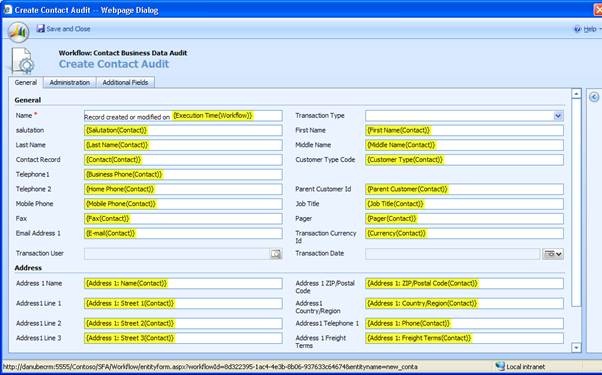The width and height of the screenshot is (602, 375).
Task: Click the Mobile Phone input field
Action: pos(183,204)
